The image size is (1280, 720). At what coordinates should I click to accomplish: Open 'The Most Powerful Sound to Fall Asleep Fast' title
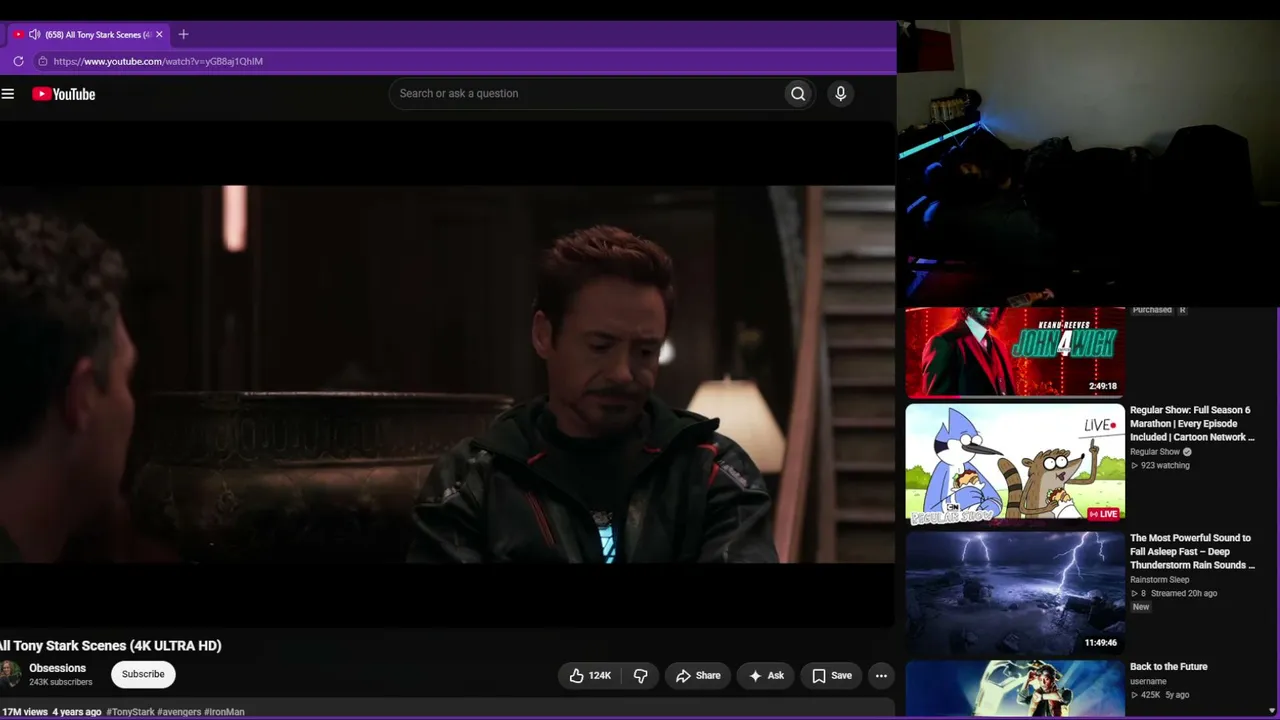(1192, 552)
